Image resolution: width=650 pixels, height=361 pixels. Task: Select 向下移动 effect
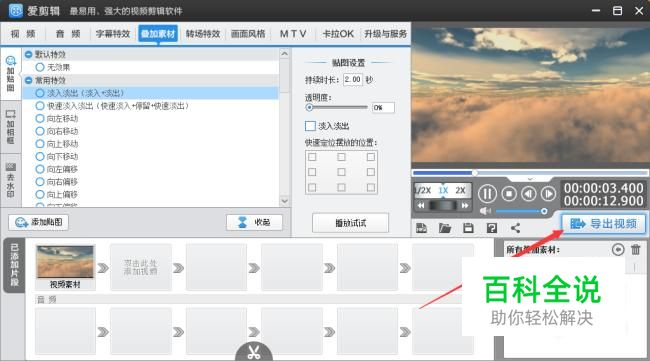tap(40, 157)
